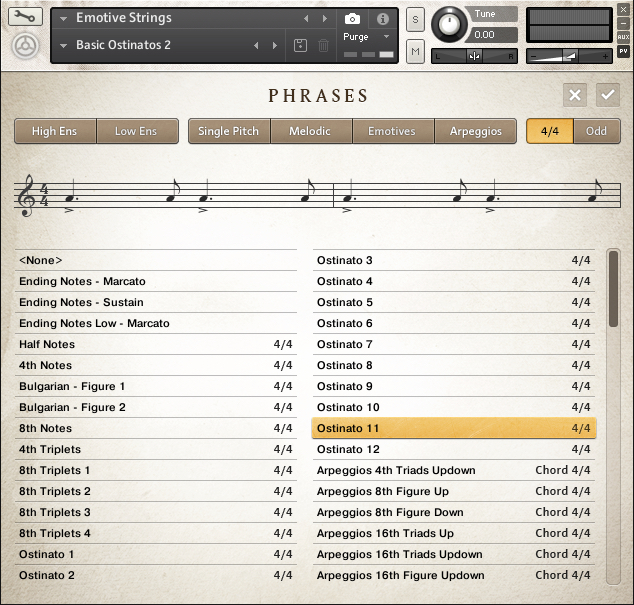
Task: Select the Half Notes phrase
Action: [x=156, y=344]
